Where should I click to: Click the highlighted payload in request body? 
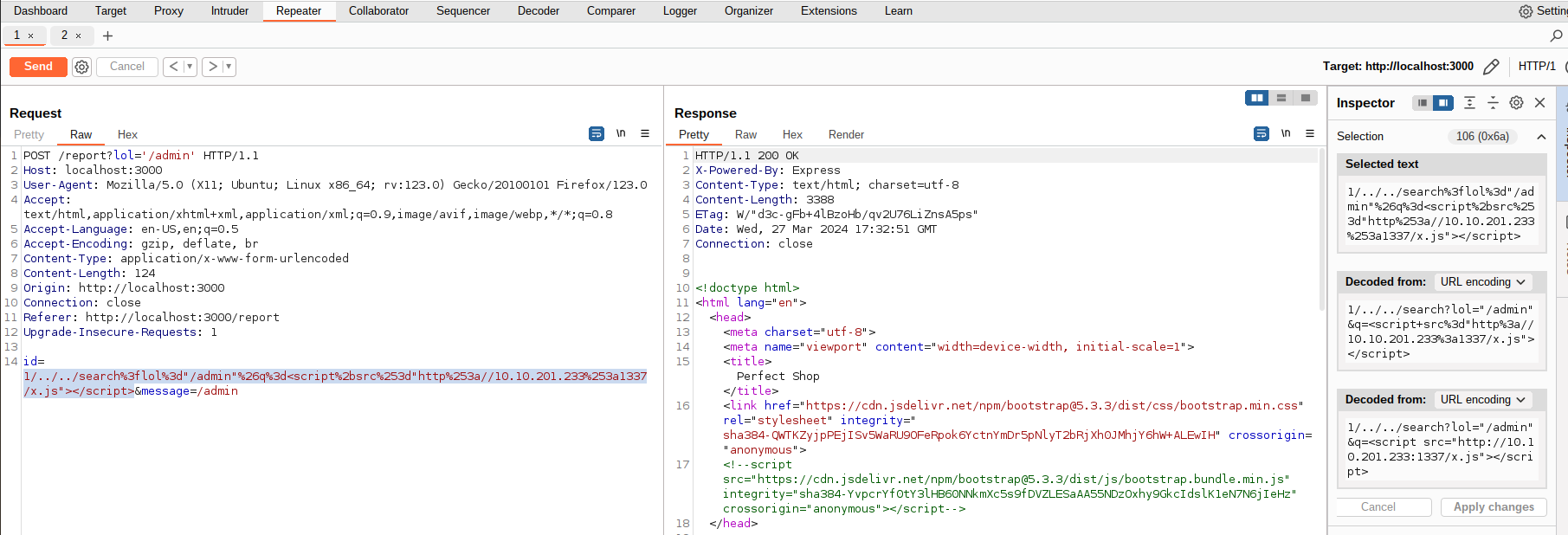pos(335,384)
